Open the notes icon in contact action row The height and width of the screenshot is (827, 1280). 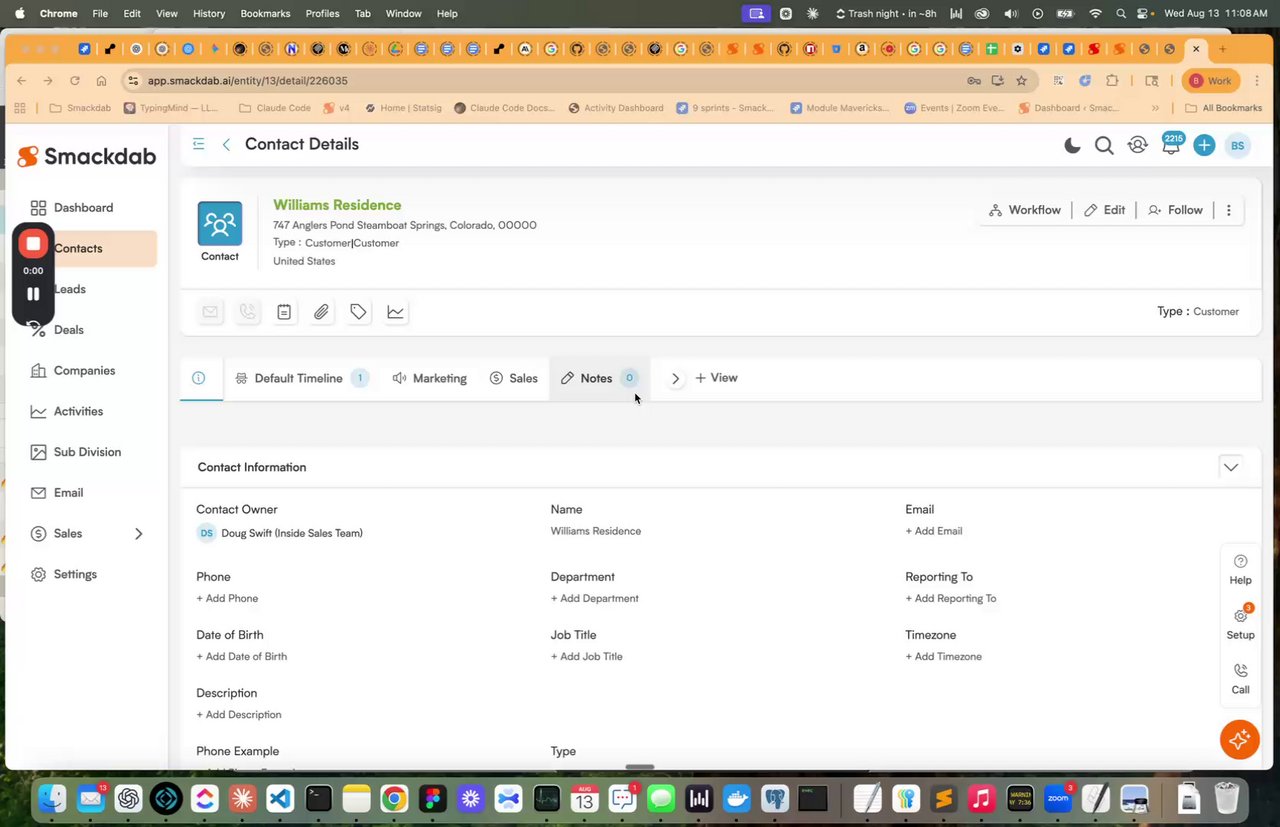(x=284, y=312)
